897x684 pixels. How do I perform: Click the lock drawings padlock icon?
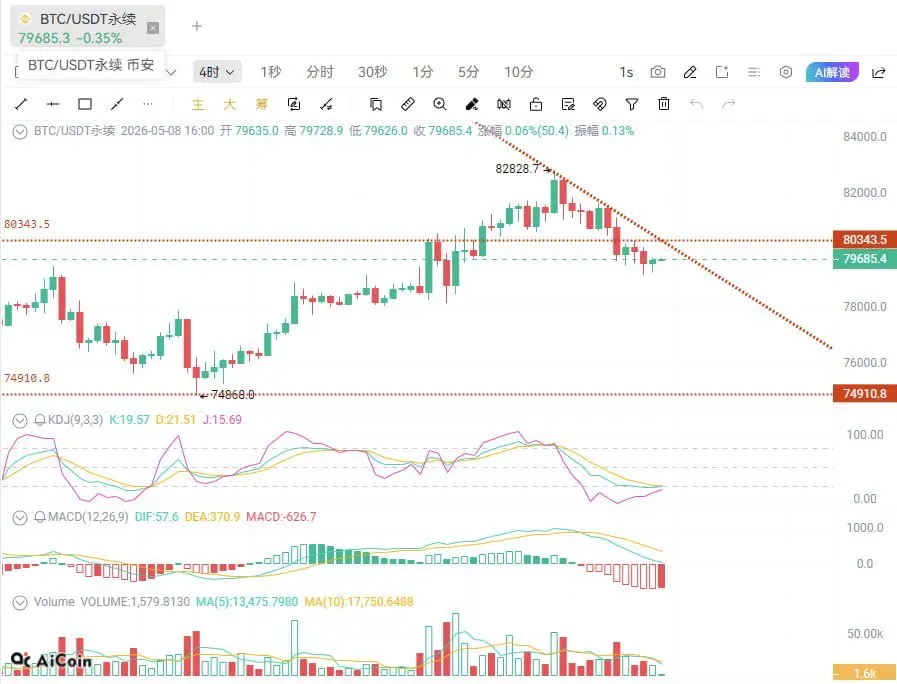pos(536,104)
